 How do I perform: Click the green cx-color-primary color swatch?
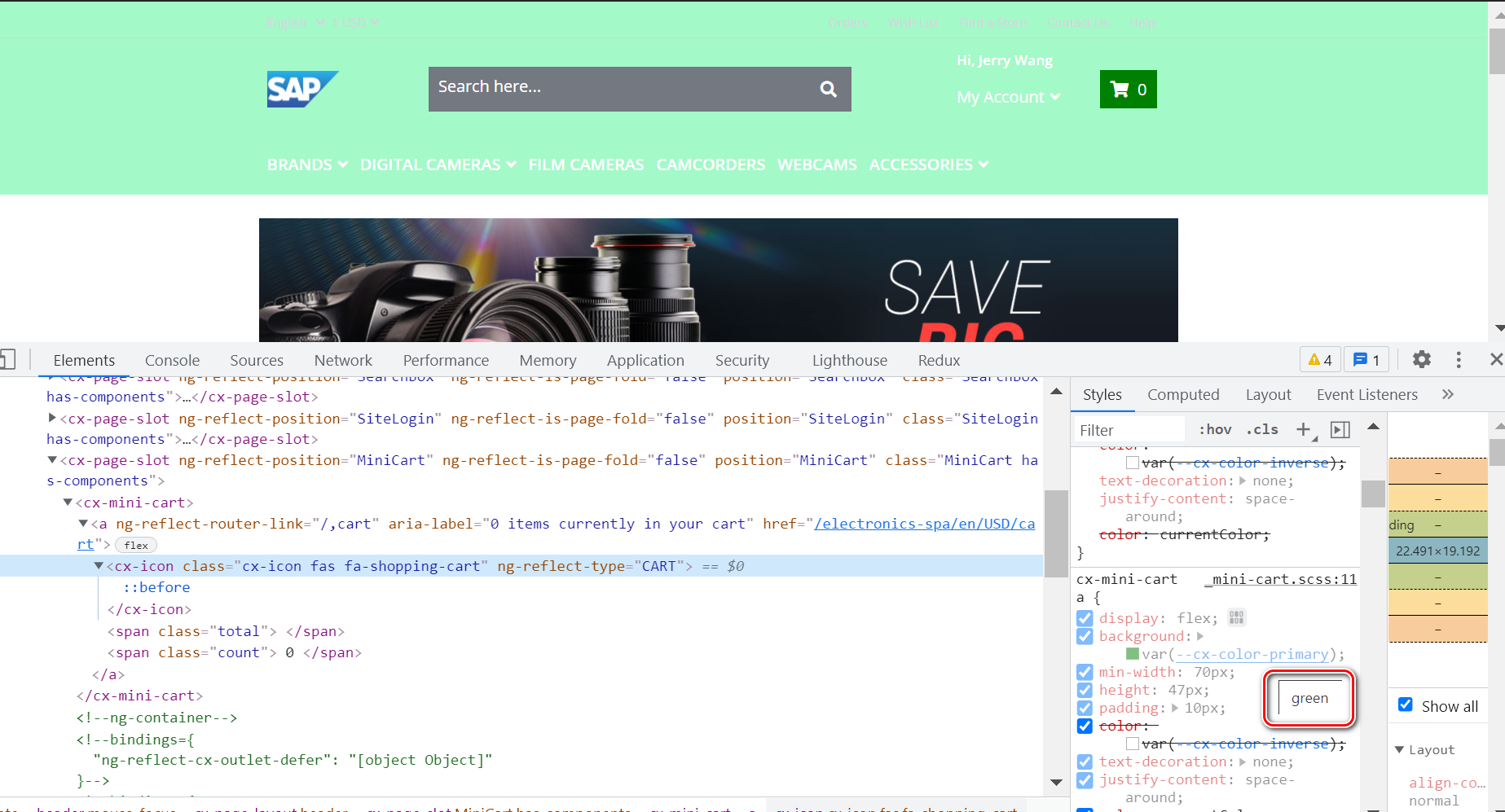coord(1132,654)
